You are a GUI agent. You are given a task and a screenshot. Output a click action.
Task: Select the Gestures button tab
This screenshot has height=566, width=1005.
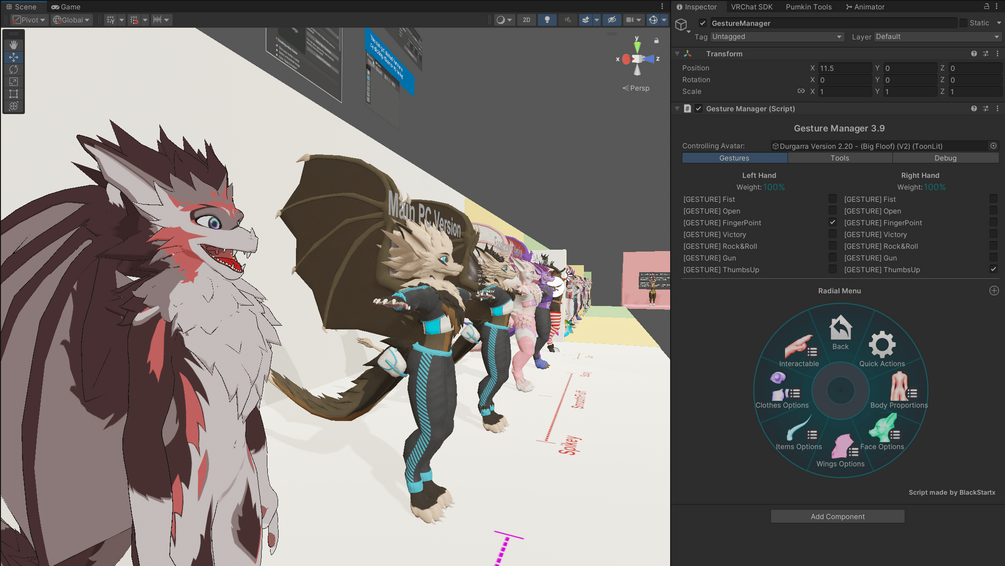pyautogui.click(x=734, y=158)
